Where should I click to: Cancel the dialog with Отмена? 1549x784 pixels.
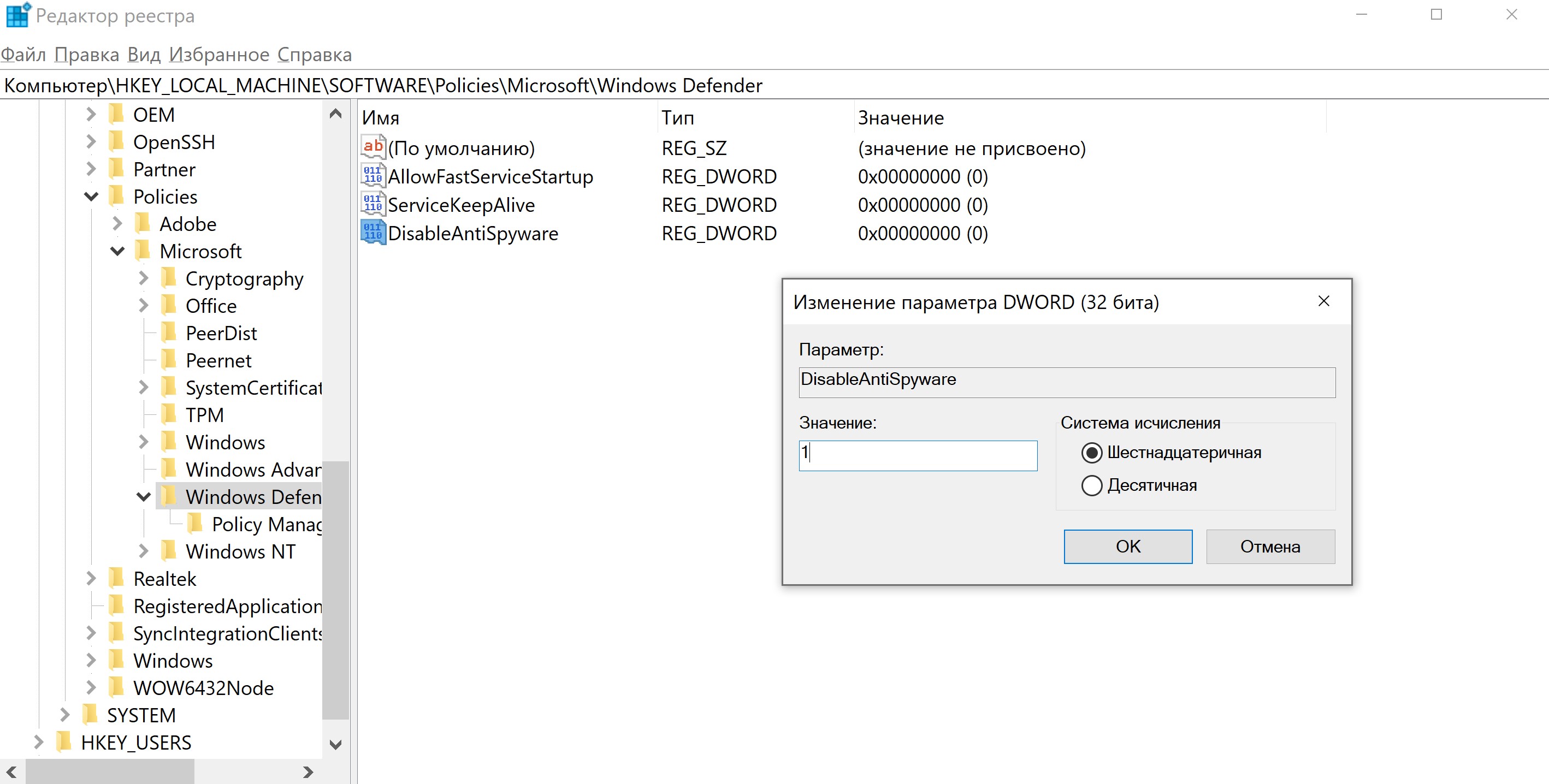(x=1270, y=547)
